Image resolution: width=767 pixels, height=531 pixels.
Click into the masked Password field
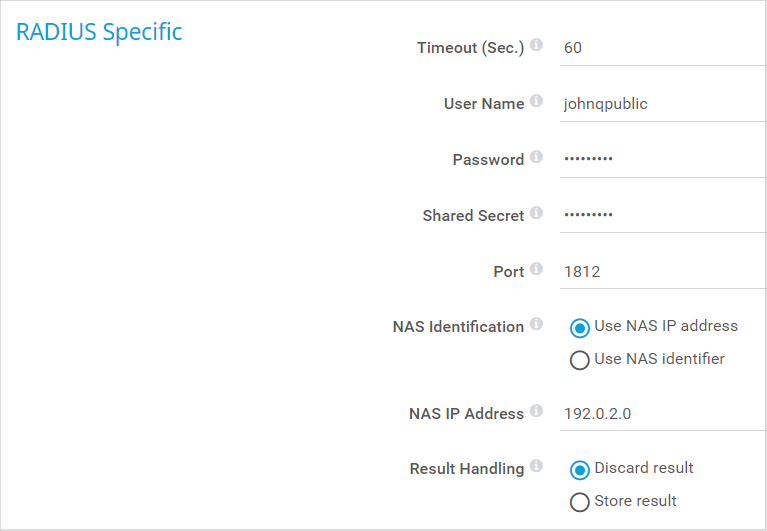coord(663,159)
